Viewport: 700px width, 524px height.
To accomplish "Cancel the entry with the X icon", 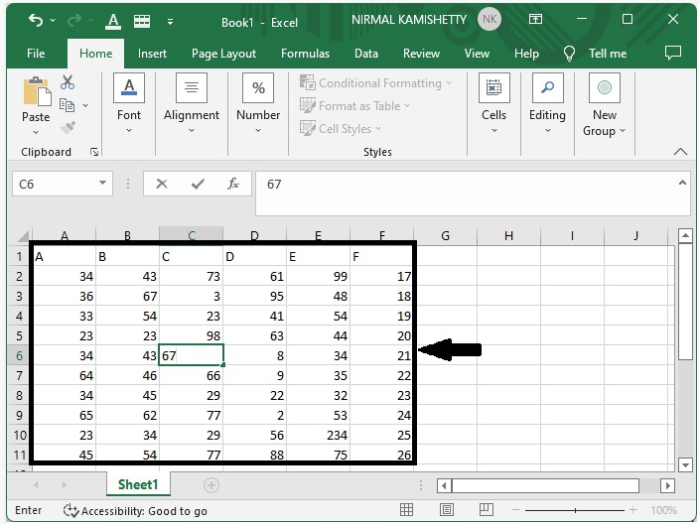I will [162, 184].
